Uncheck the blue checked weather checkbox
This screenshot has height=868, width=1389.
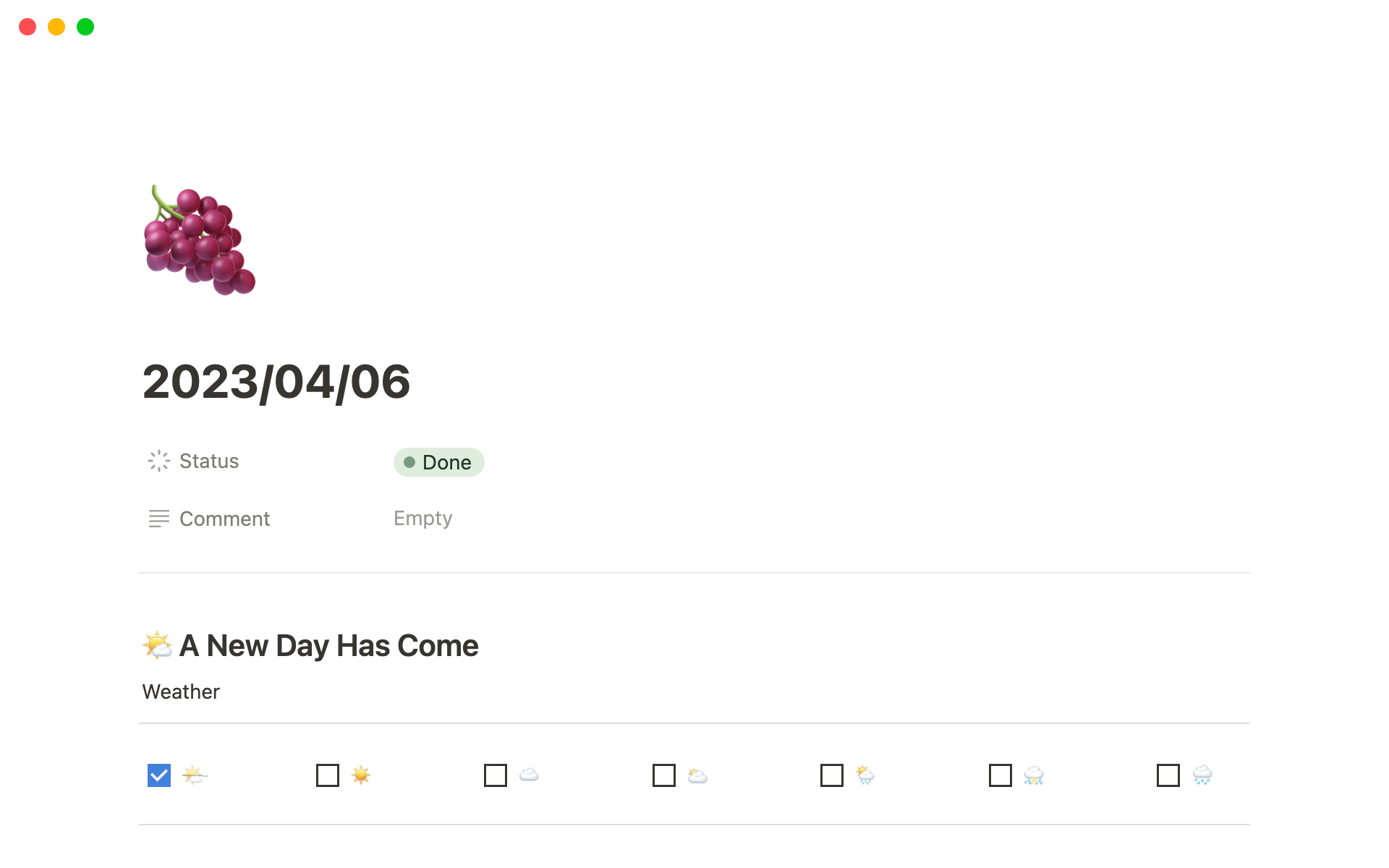point(159,775)
